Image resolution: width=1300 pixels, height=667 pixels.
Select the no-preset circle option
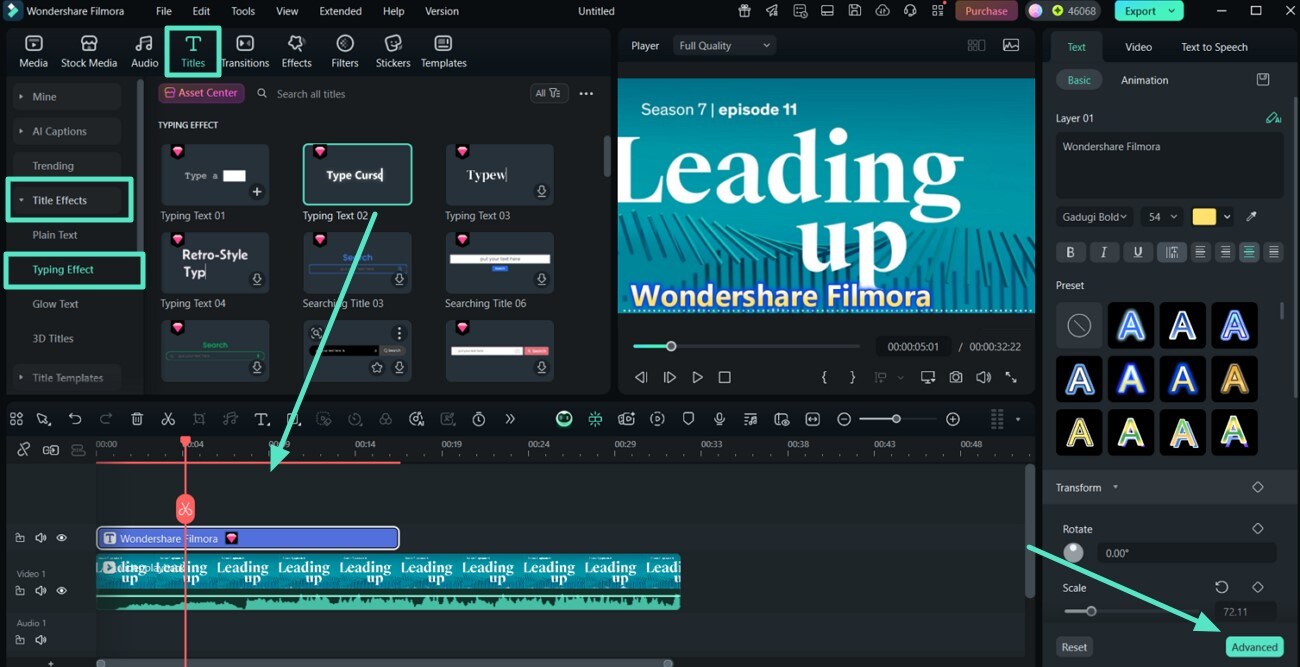(1079, 325)
